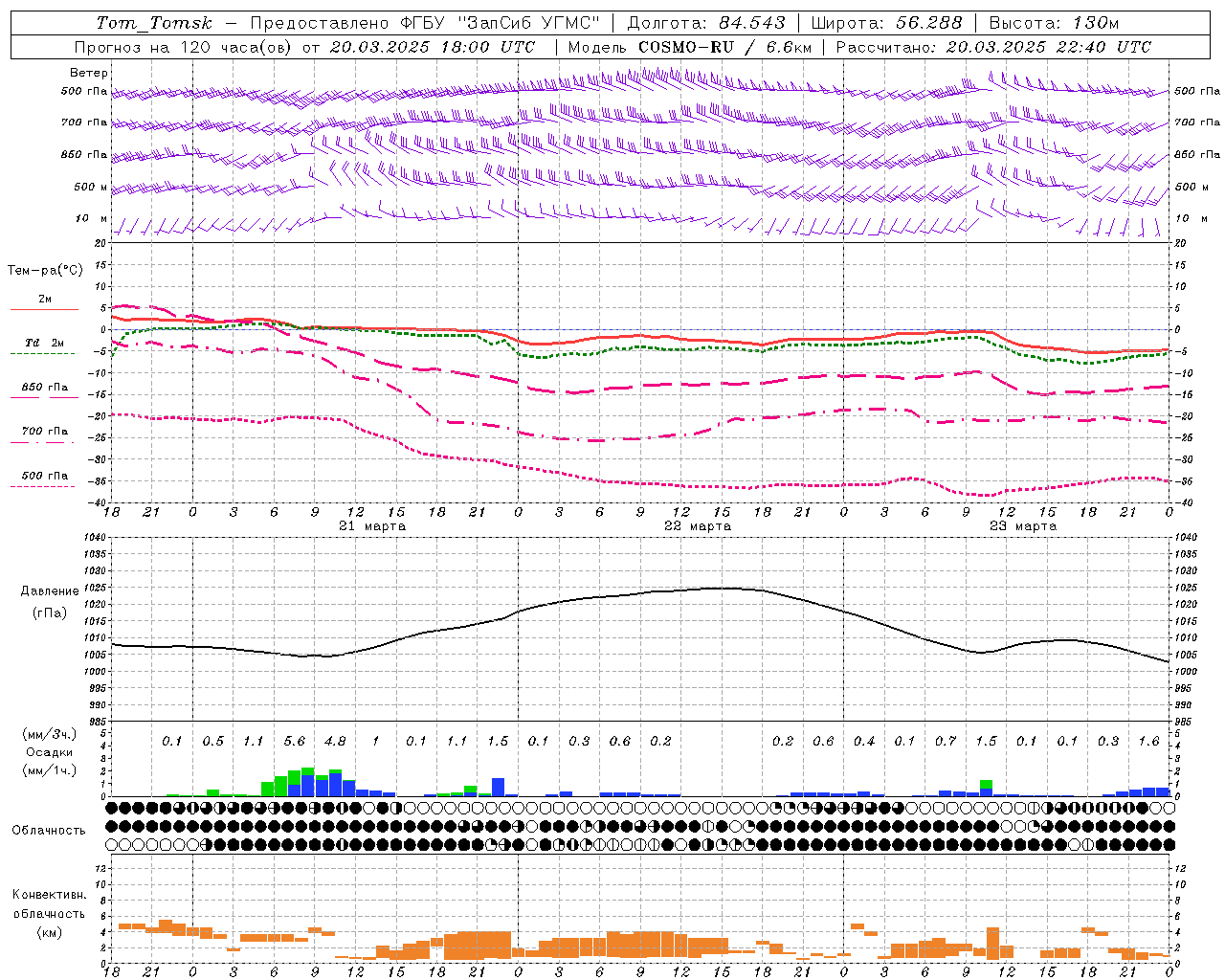Click the 5.6 precipitation total
Screen dimensions: 1225x980
(295, 742)
